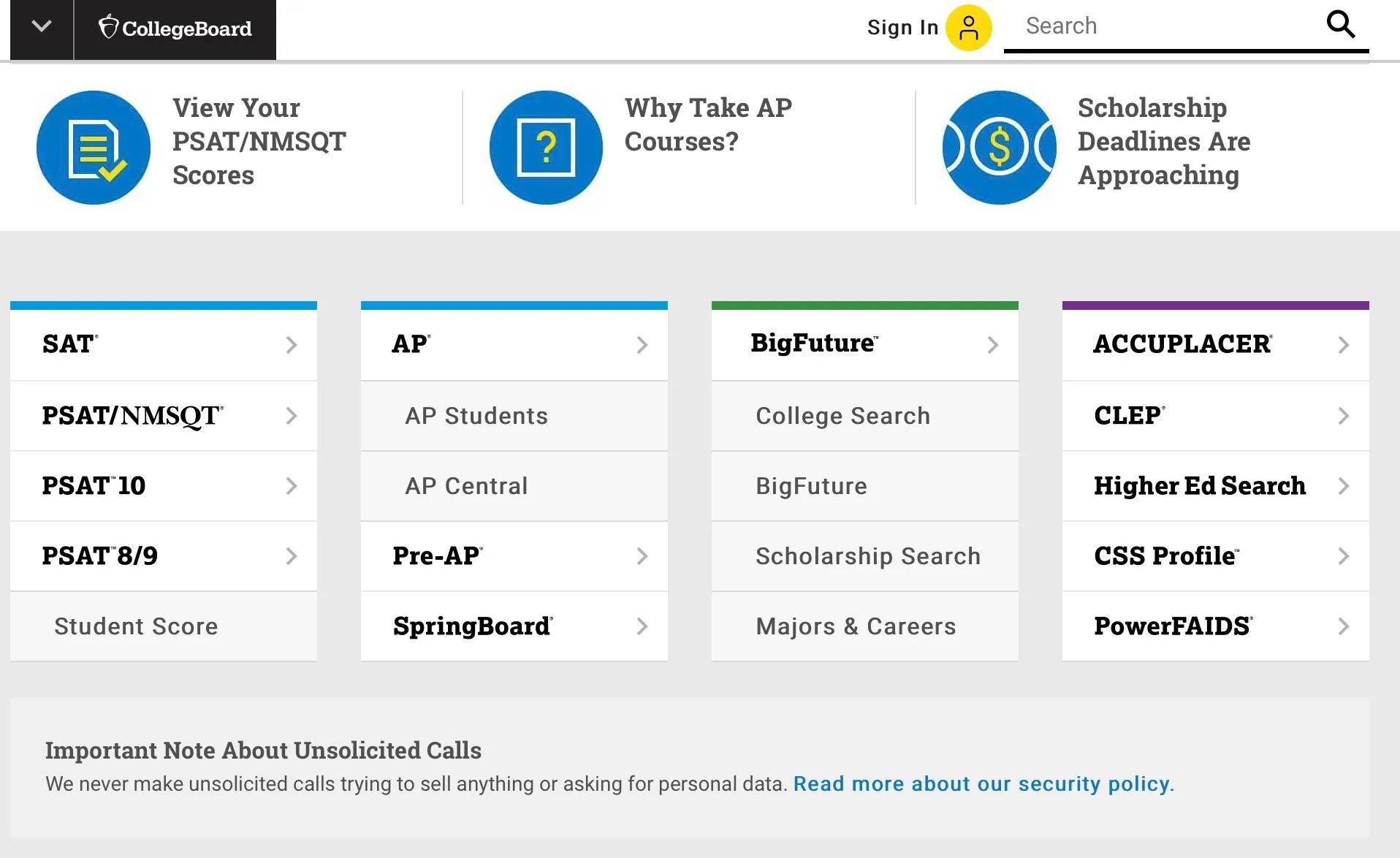The image size is (1400, 858).
Task: Open the security policy link
Action: point(983,783)
